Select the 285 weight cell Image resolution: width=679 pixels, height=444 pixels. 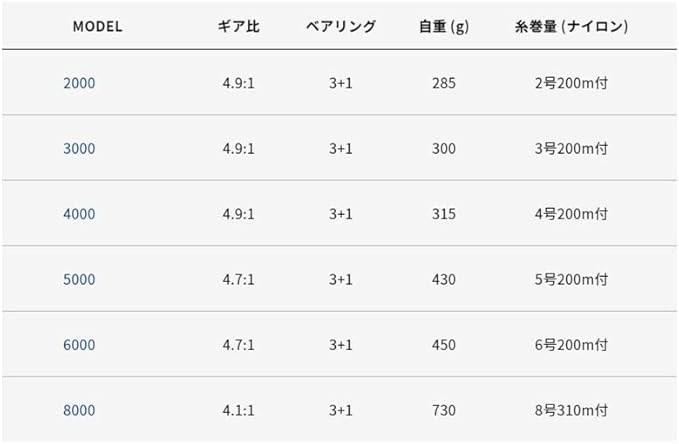pos(444,83)
